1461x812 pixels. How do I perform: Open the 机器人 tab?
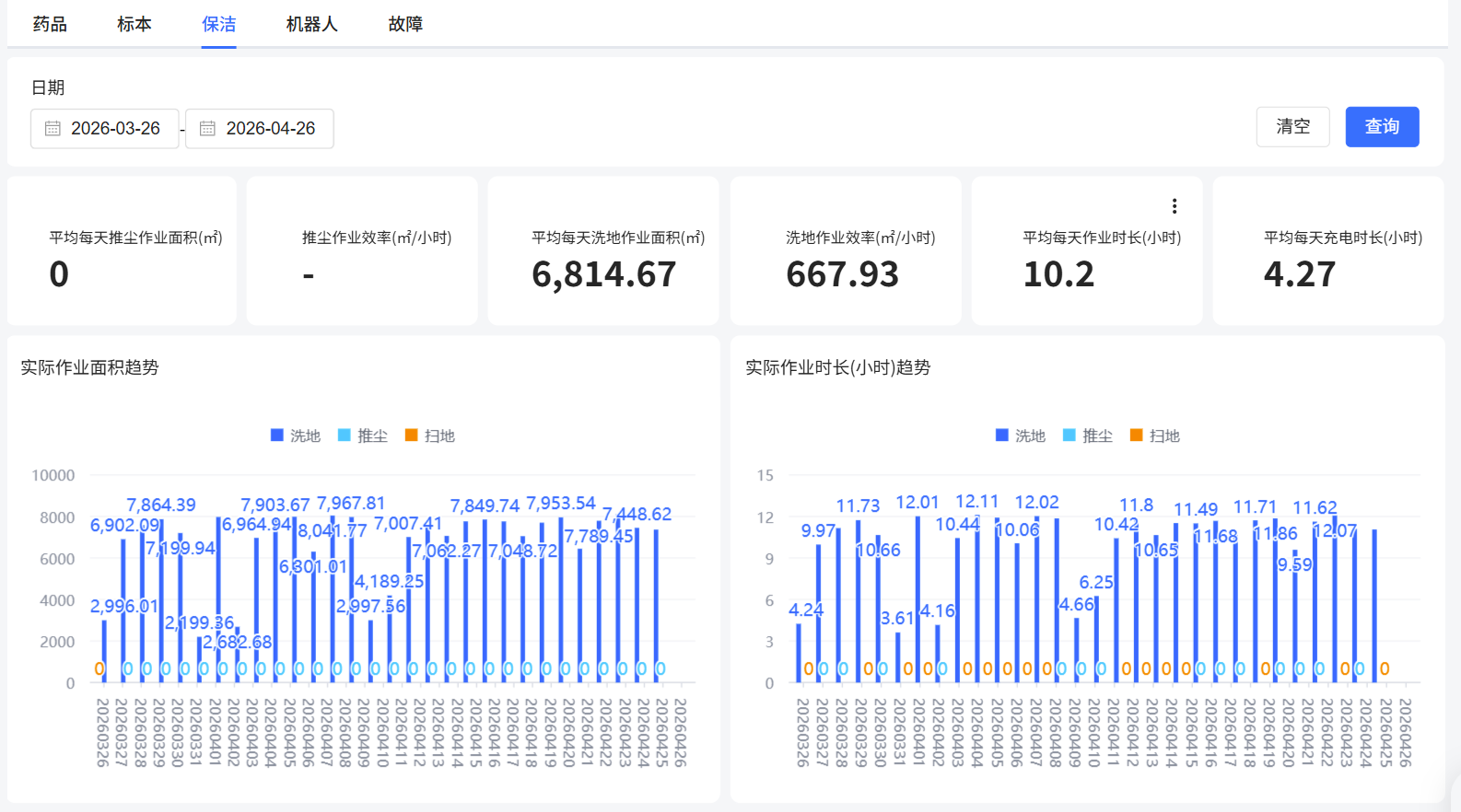312,24
